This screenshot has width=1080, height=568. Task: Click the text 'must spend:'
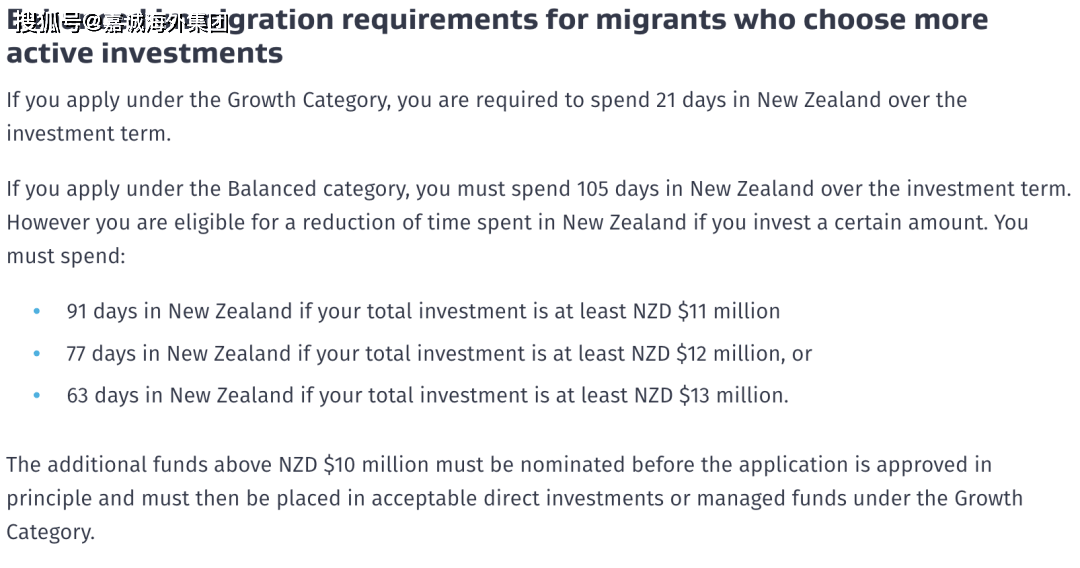coord(66,256)
